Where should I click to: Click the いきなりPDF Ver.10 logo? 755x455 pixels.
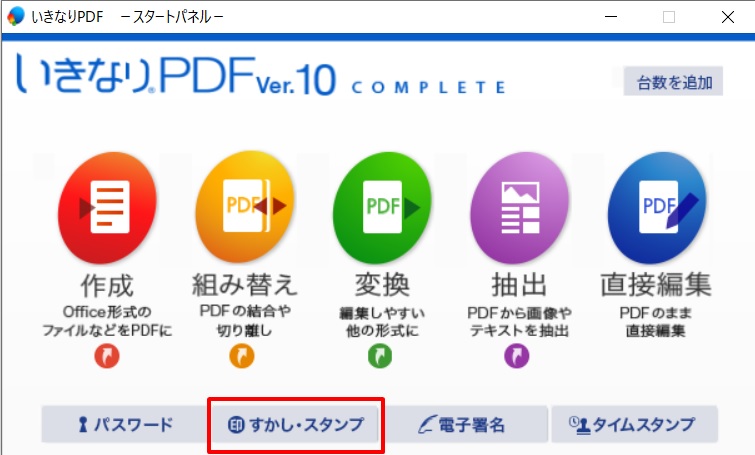(260, 75)
